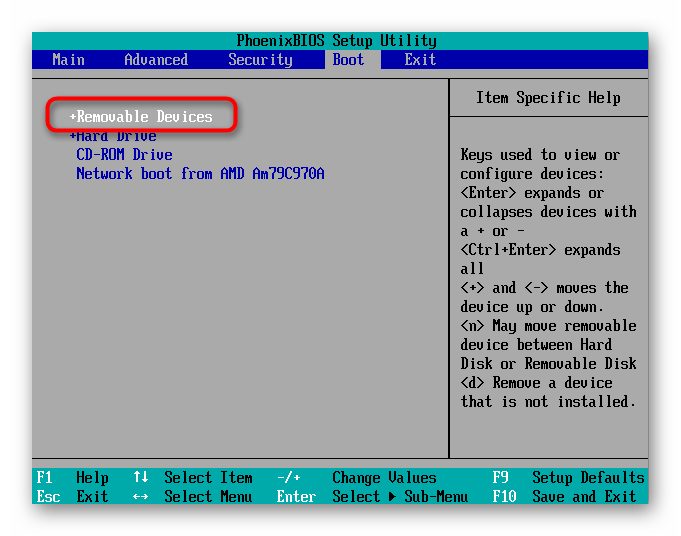Viewport: 681px width, 536px height.
Task: Click the Item Specific Help heading
Action: [x=548, y=98]
